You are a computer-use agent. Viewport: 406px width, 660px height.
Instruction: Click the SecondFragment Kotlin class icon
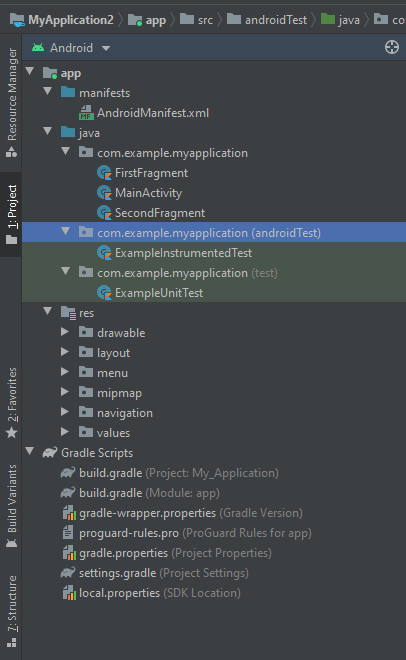[104, 213]
